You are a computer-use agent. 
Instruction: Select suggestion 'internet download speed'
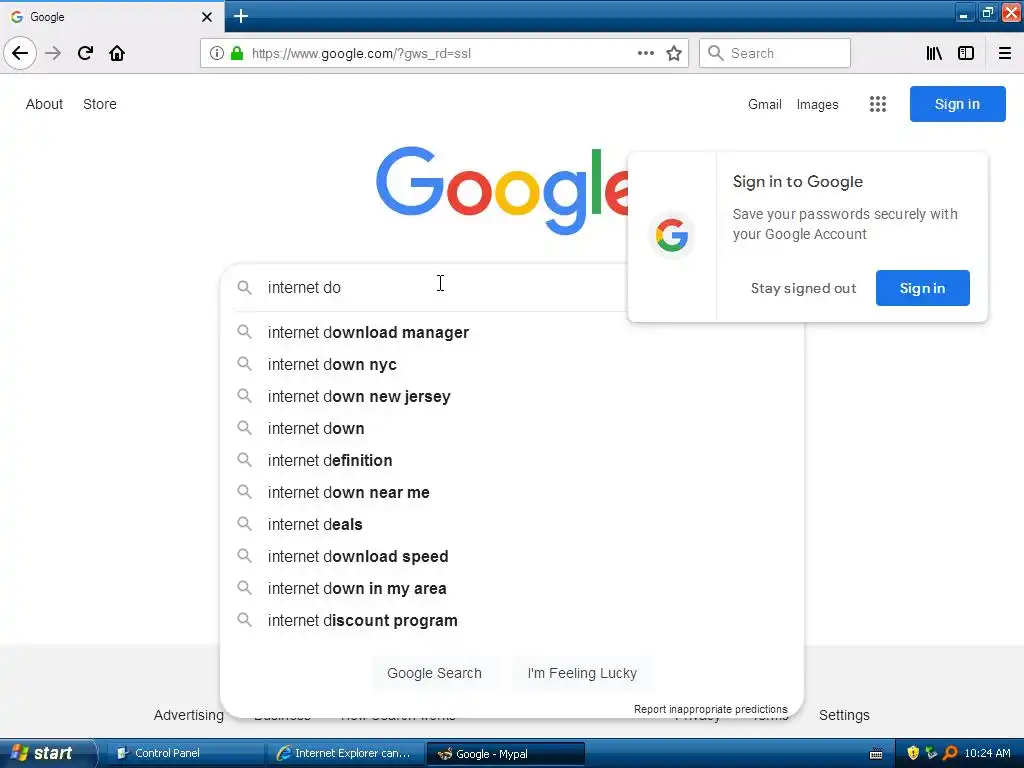click(512, 556)
